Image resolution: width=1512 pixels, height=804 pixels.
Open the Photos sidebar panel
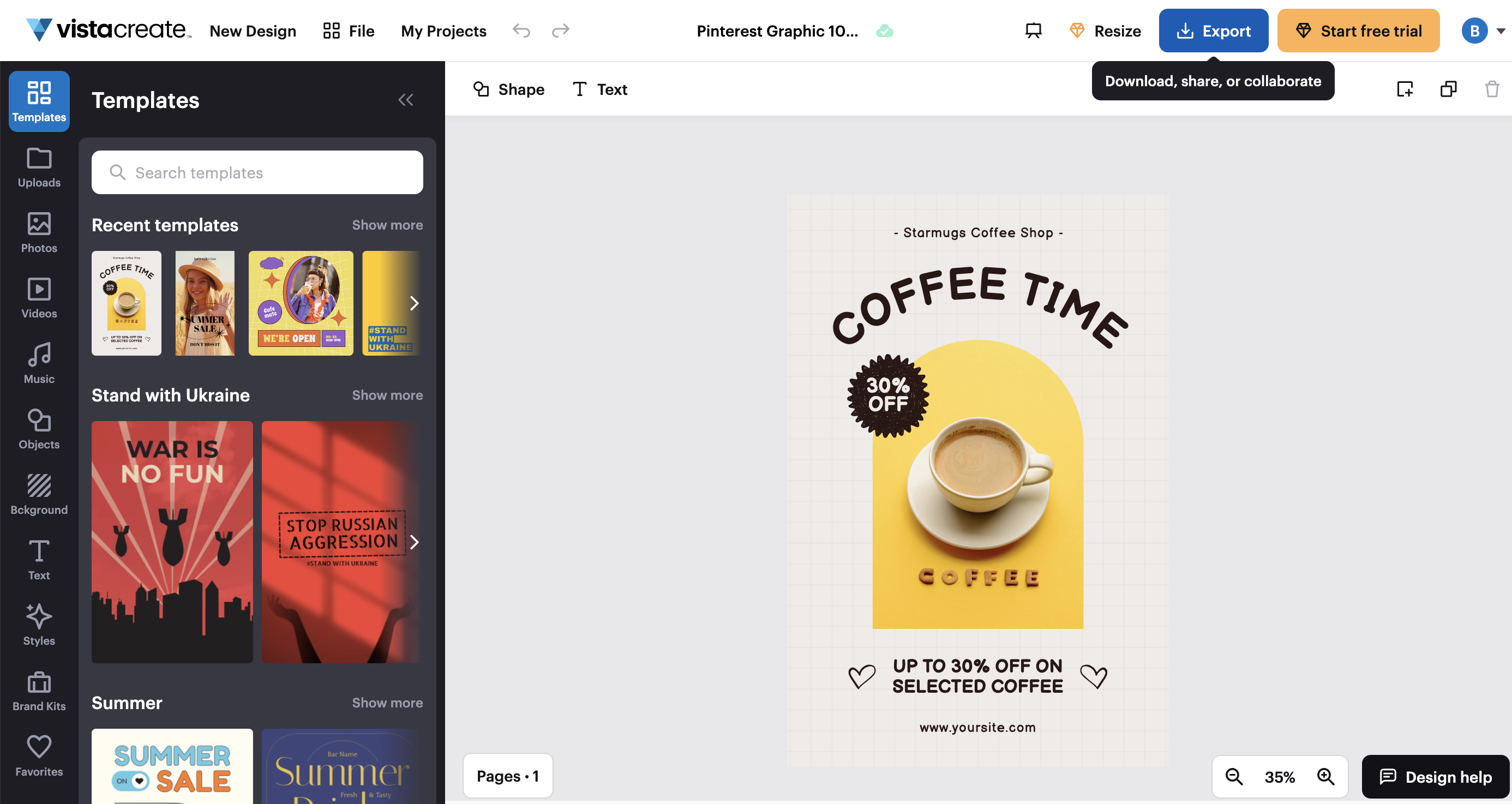39,232
